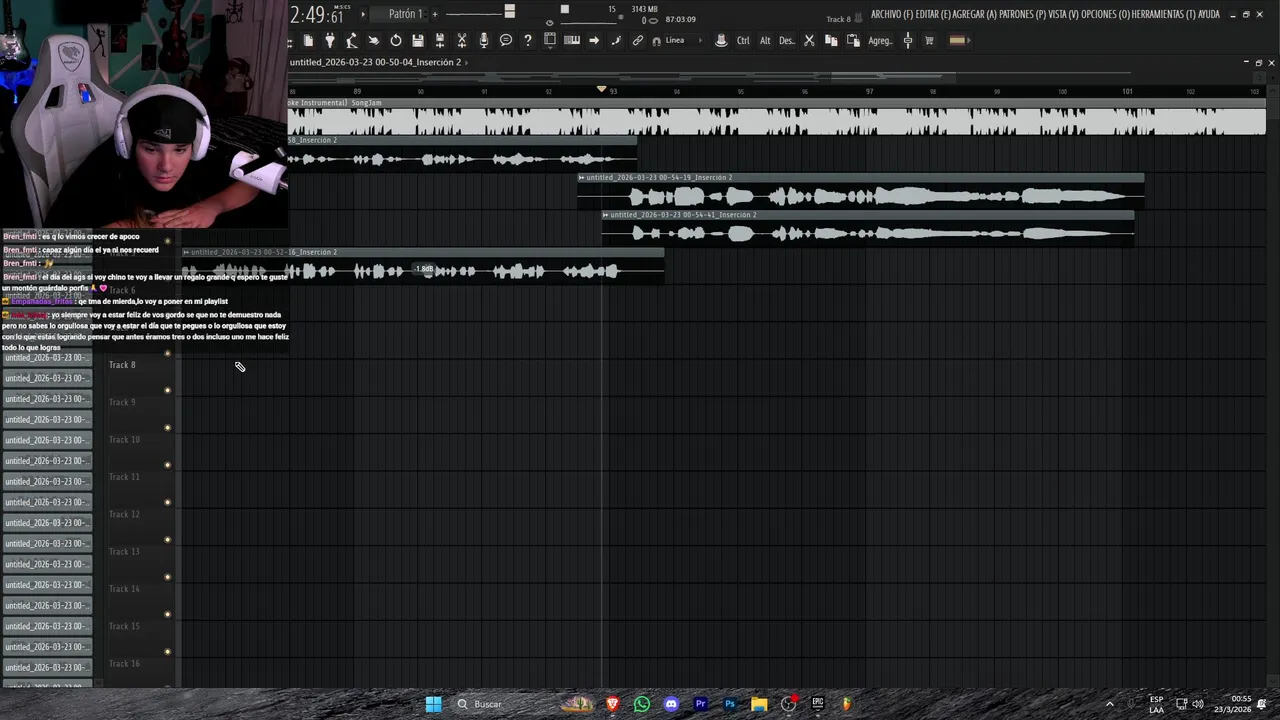Toggle mute dot on Track 11
The image size is (1280, 720).
[x=167, y=503]
